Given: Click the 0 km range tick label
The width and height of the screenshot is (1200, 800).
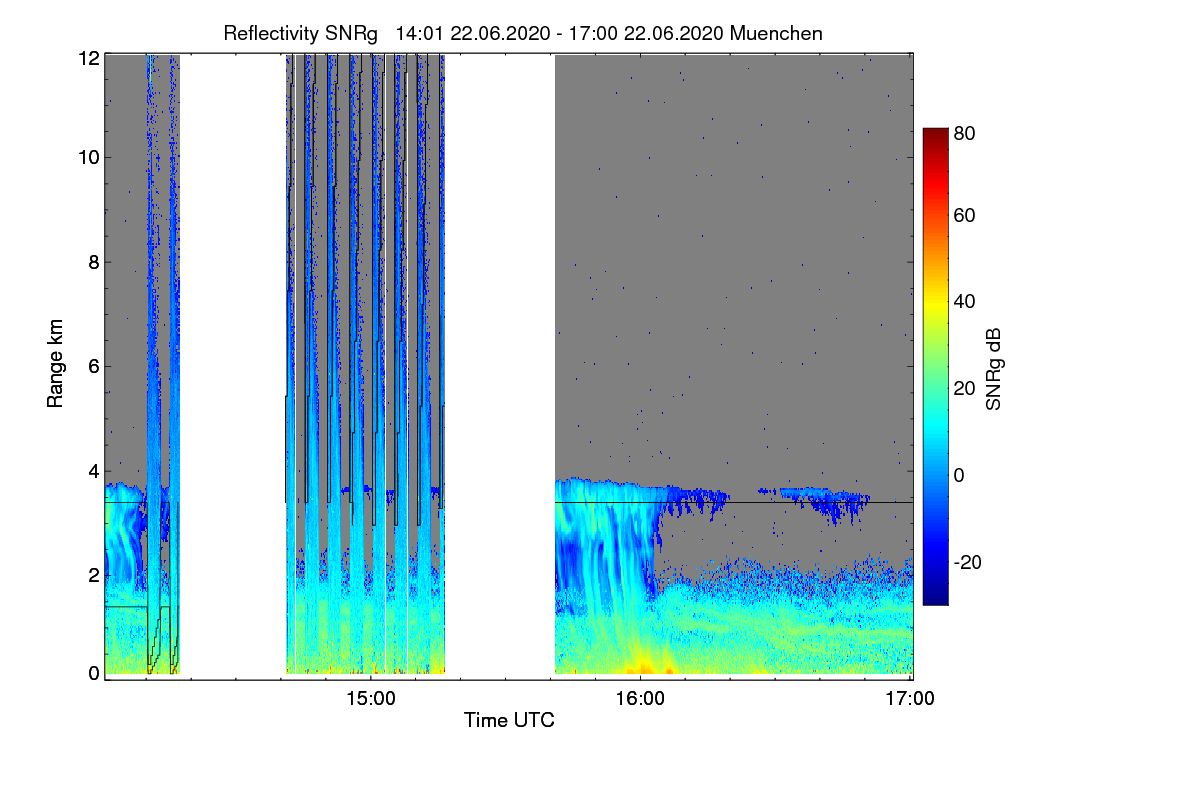Looking at the screenshot, I should coord(94,673).
